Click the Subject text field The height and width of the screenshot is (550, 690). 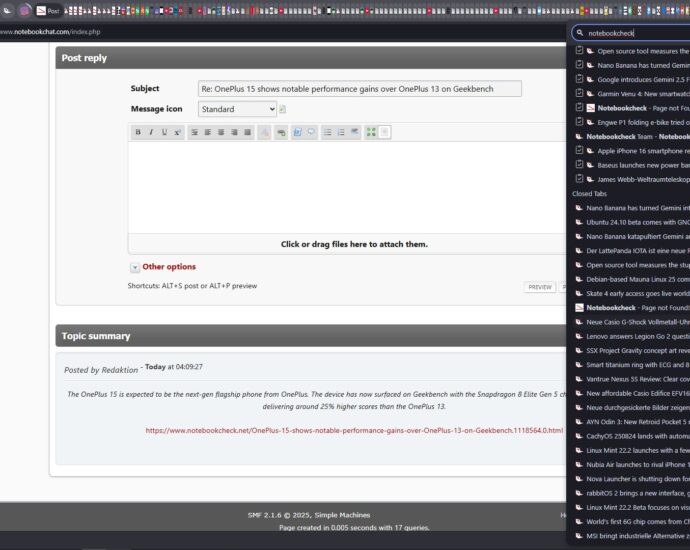[359, 89]
